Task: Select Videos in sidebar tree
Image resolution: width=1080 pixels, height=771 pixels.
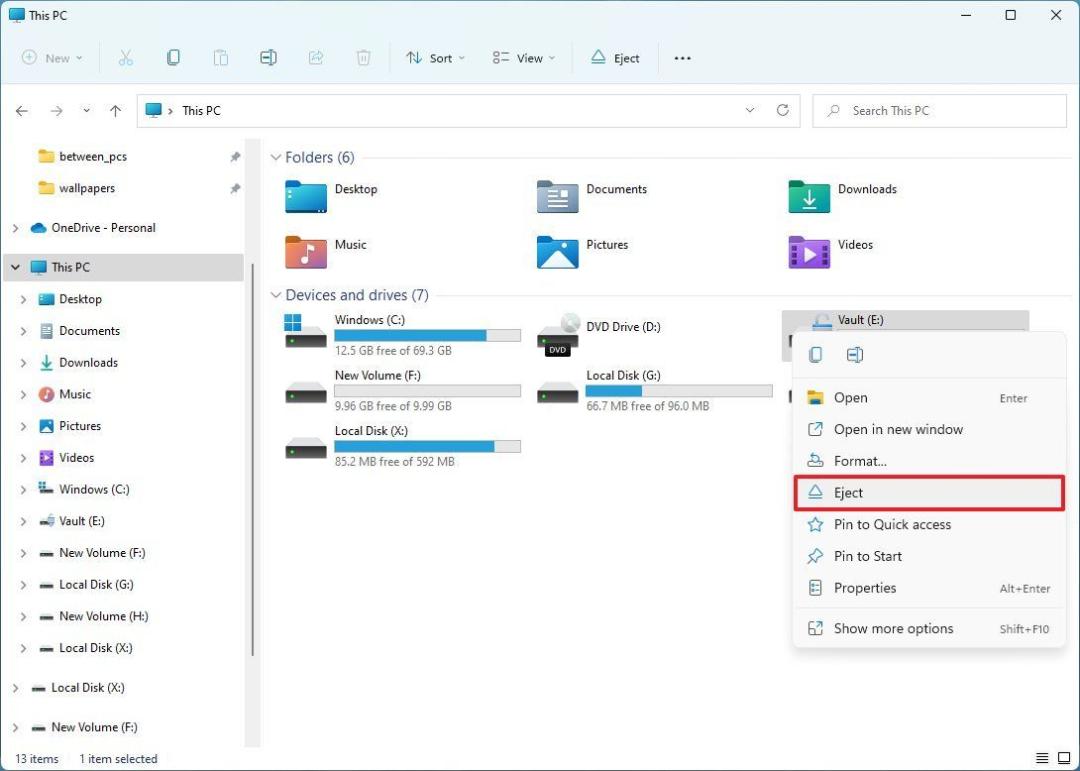Action: point(76,458)
